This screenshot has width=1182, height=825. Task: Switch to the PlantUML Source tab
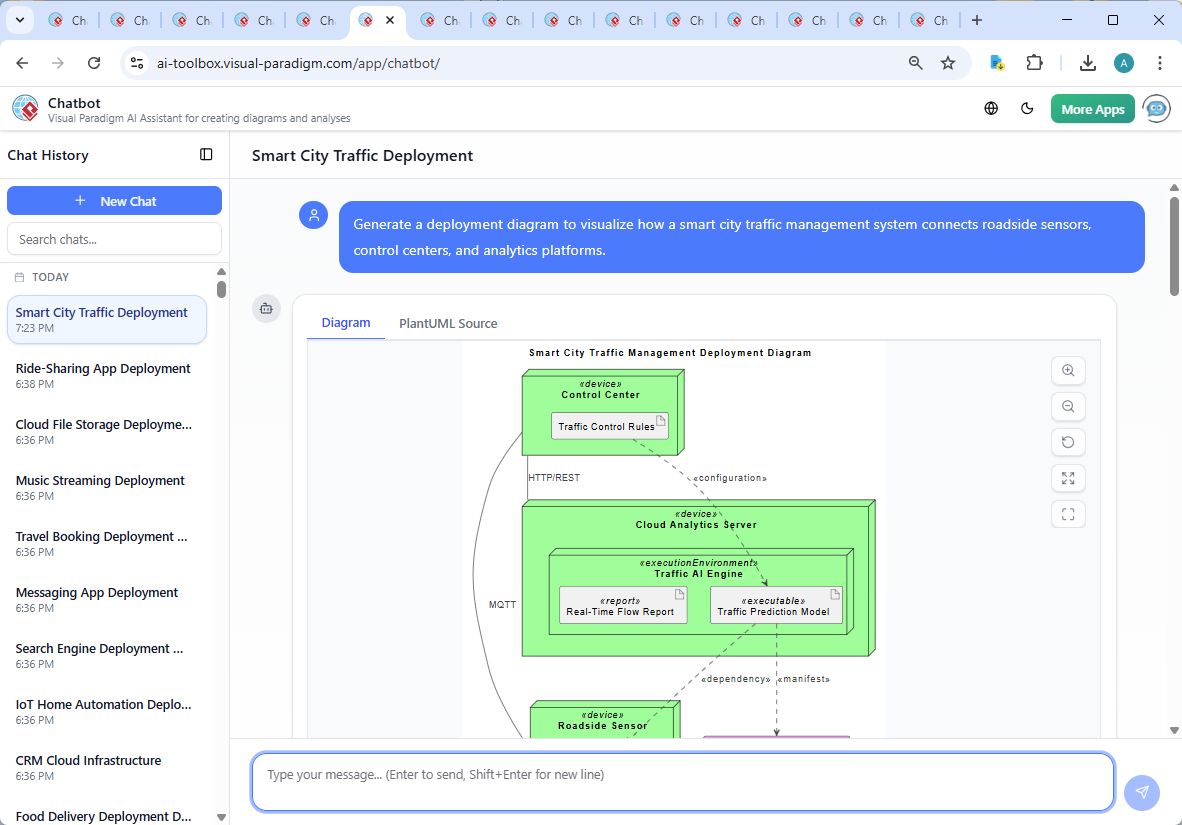[447, 322]
